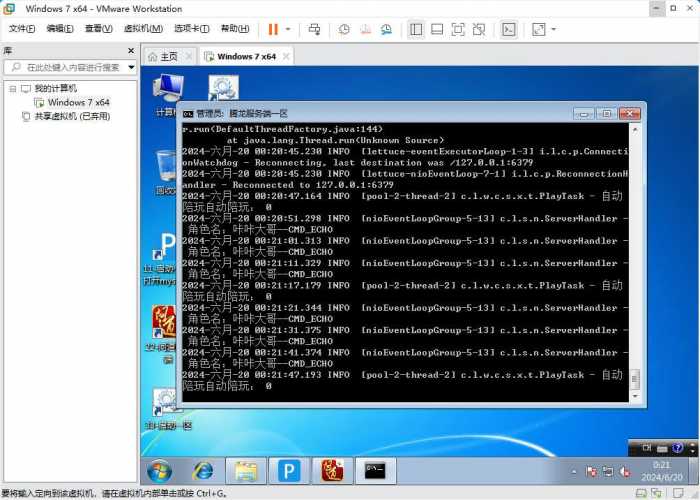Click the blue P app taskbar icon
Screen dimensions: 700x500
289,471
